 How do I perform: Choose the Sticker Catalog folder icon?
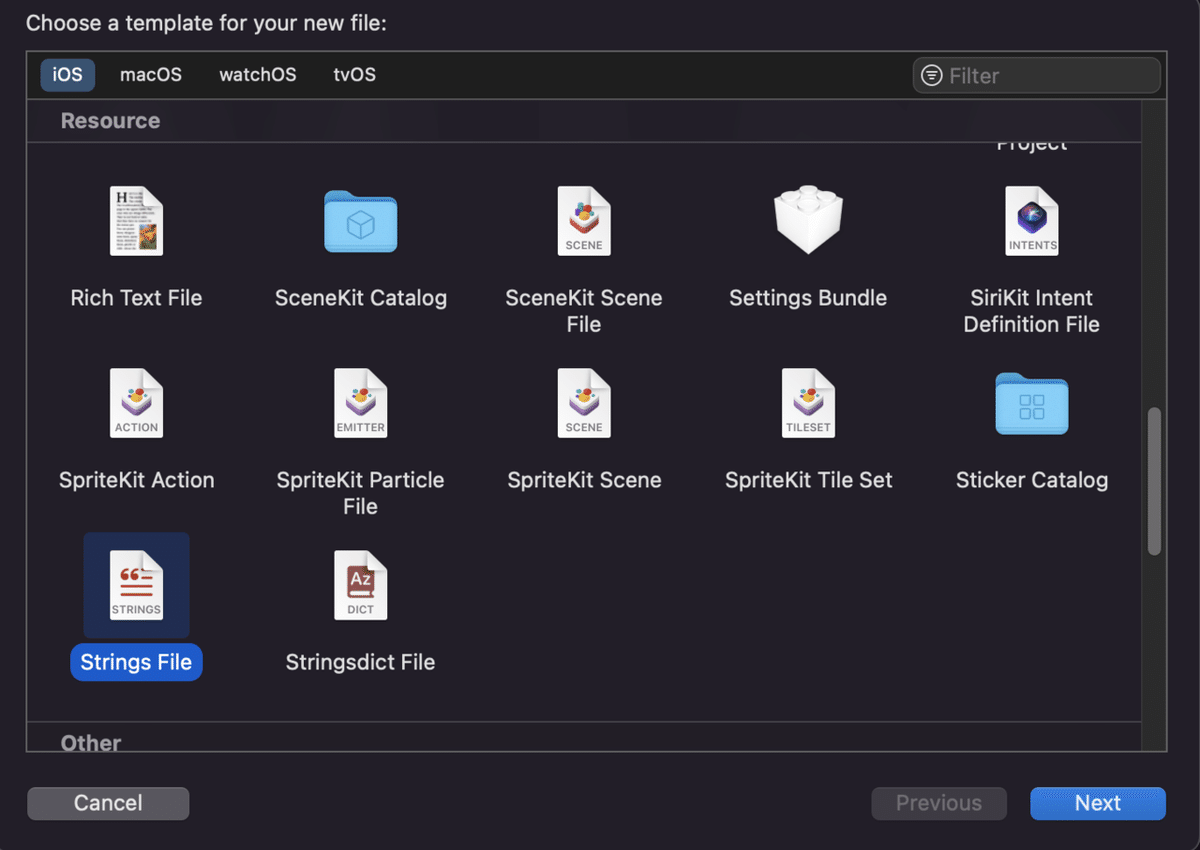click(1032, 403)
